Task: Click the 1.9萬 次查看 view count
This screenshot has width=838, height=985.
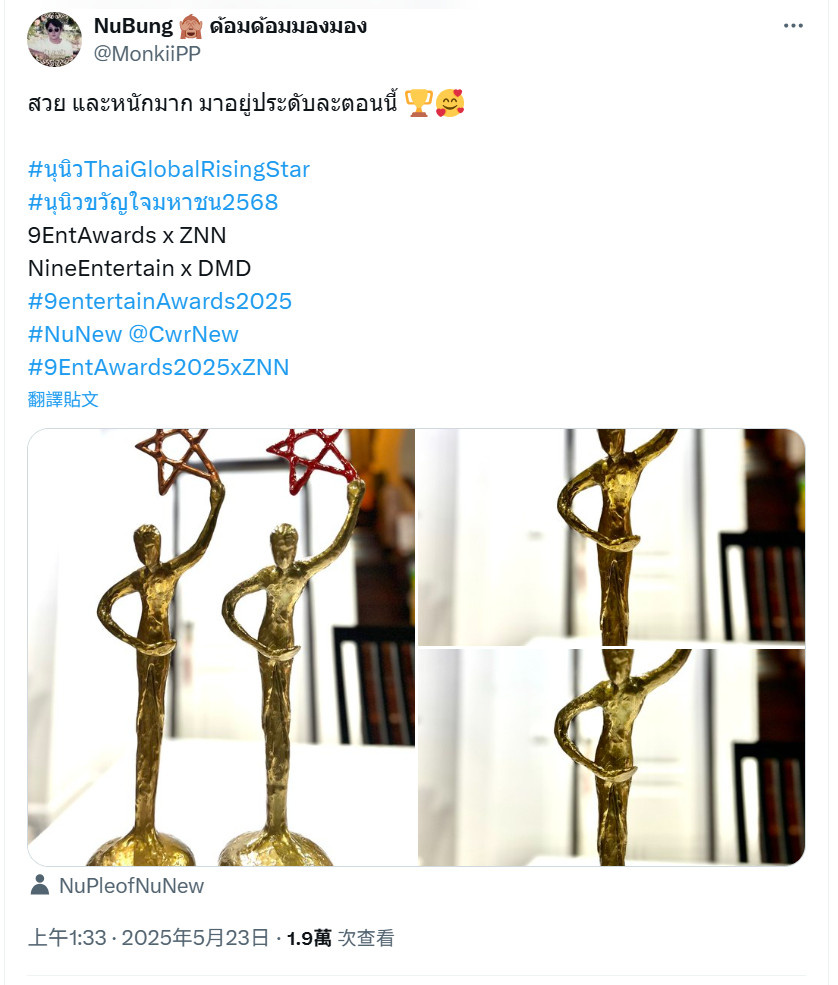Action: (x=340, y=938)
